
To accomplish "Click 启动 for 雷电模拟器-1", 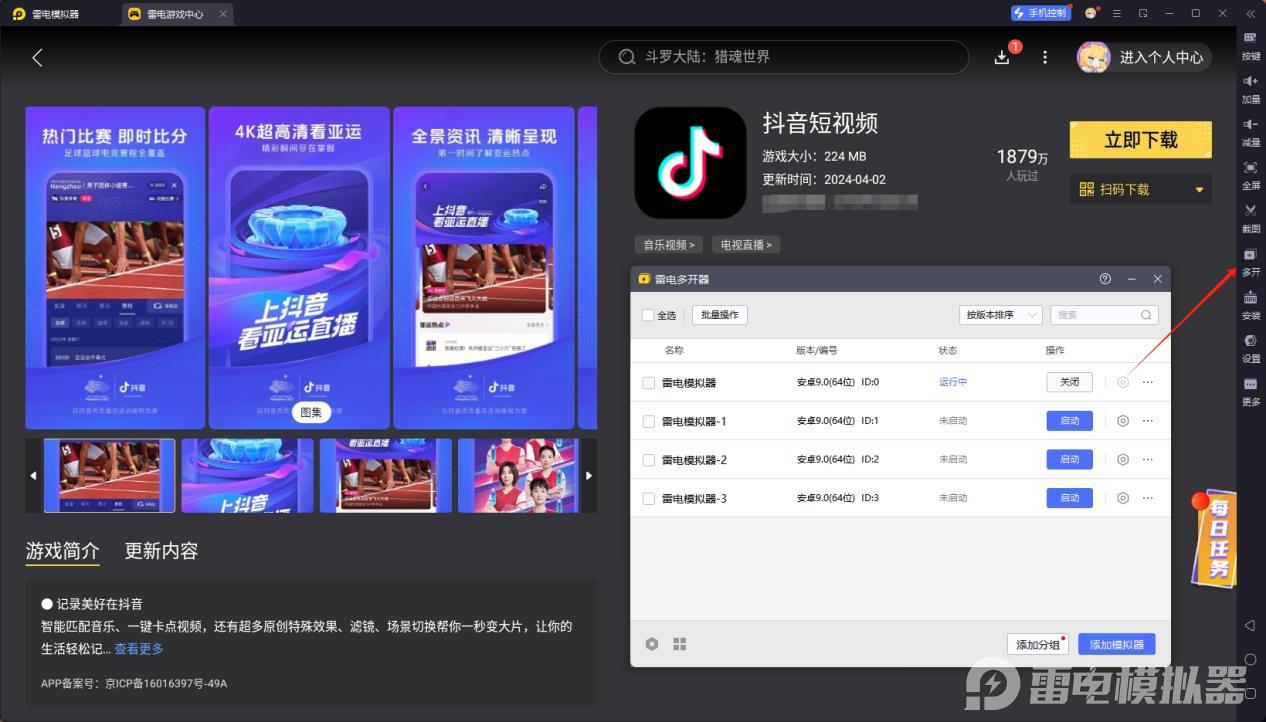I will click(x=1069, y=421).
